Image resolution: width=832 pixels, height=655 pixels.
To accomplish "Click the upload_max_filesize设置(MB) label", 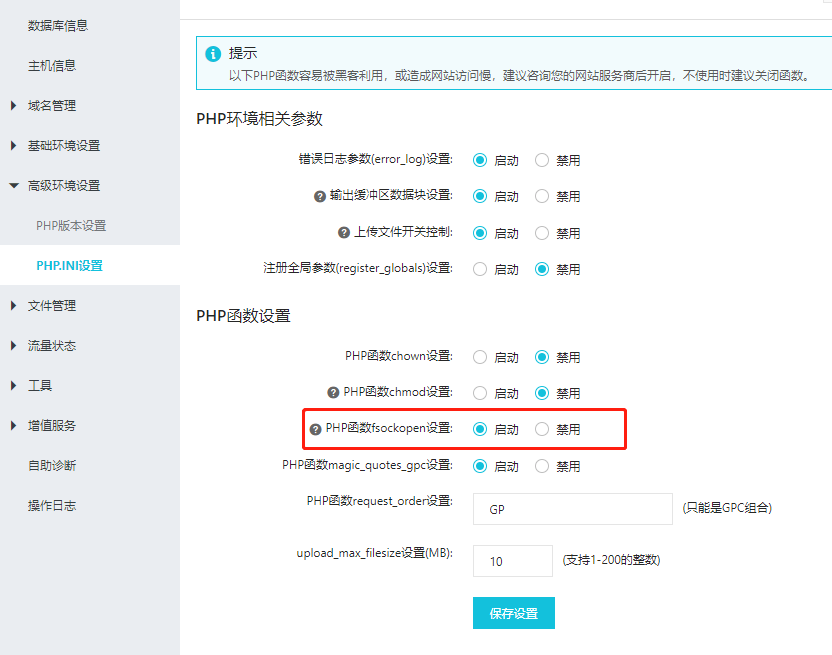I will 375,553.
